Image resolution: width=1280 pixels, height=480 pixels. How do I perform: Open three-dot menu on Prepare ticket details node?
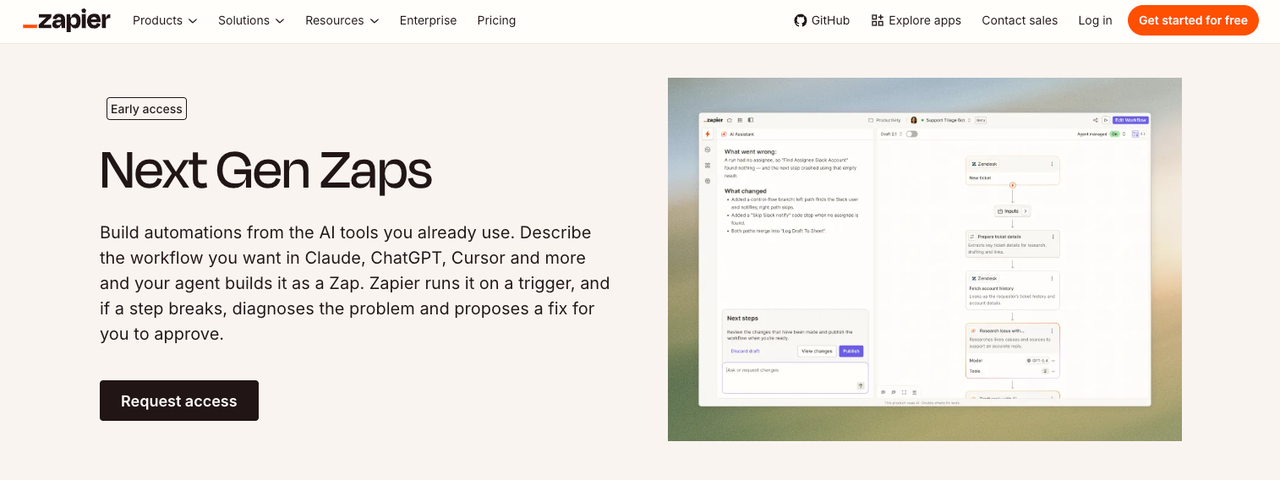pyautogui.click(x=1053, y=237)
